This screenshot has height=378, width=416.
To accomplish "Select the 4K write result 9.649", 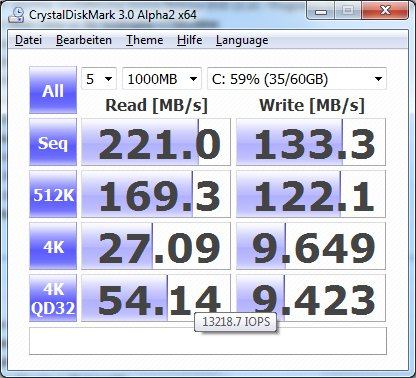I will 311,246.
